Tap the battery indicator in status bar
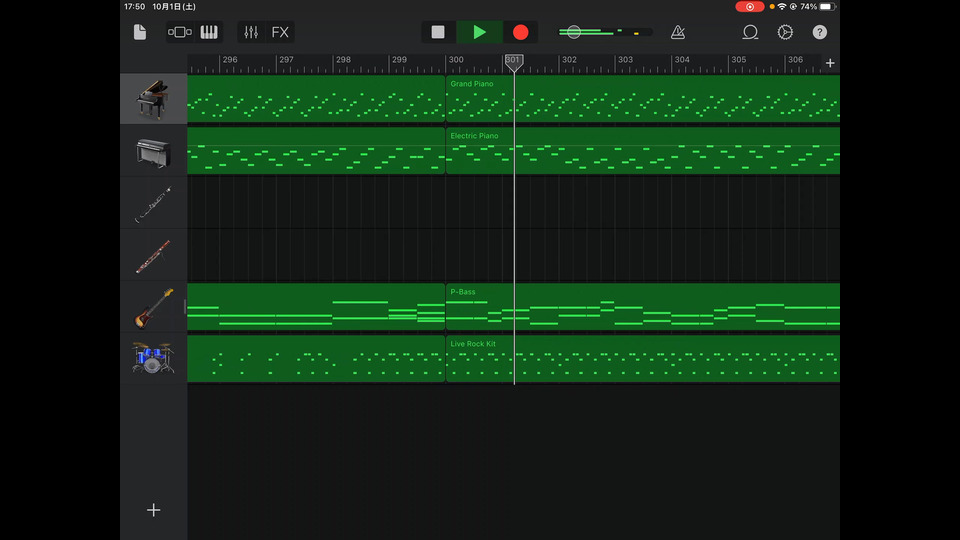 point(827,7)
